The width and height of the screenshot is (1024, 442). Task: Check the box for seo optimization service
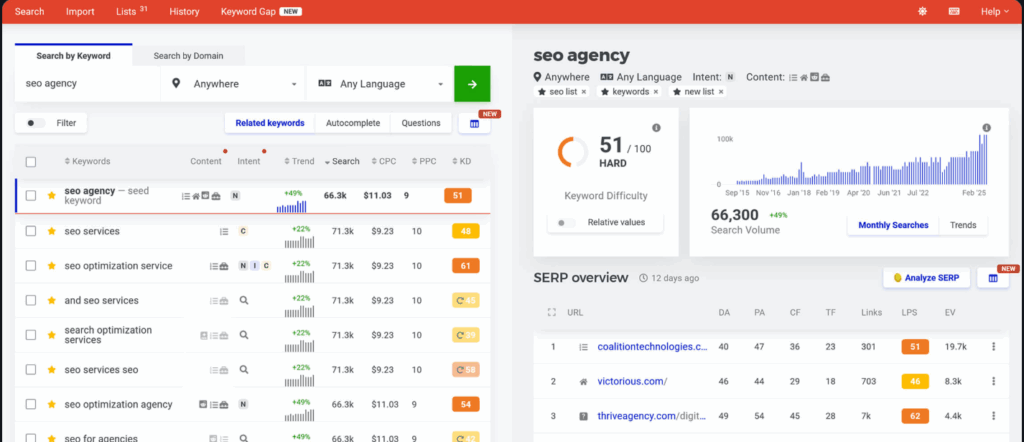point(31,266)
